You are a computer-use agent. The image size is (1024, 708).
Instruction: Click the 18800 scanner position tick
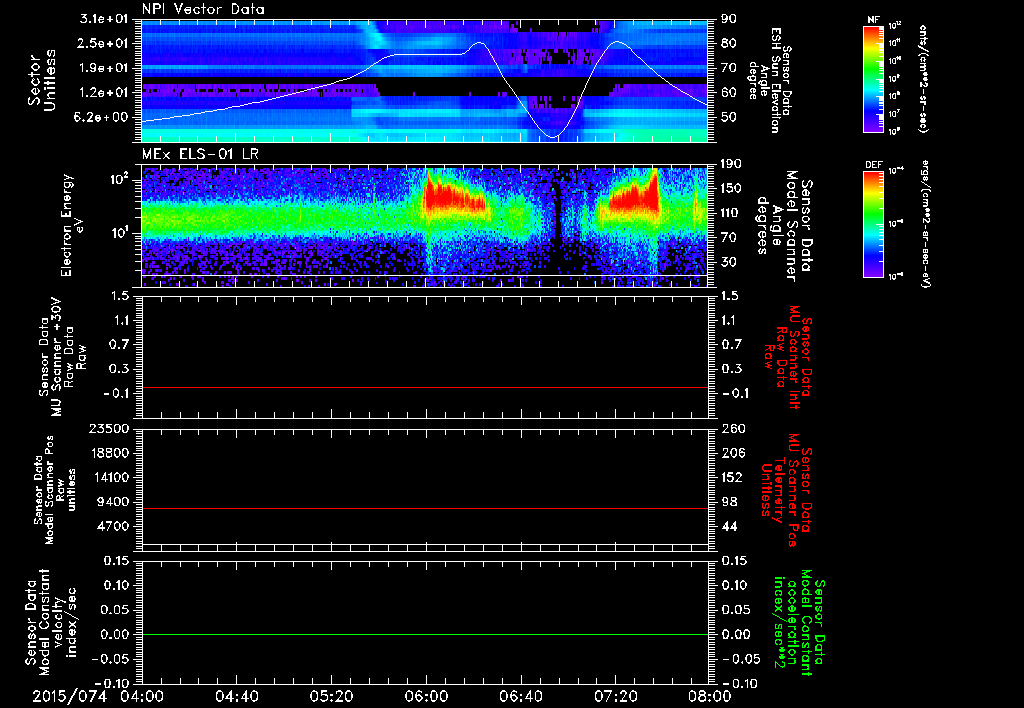click(109, 453)
